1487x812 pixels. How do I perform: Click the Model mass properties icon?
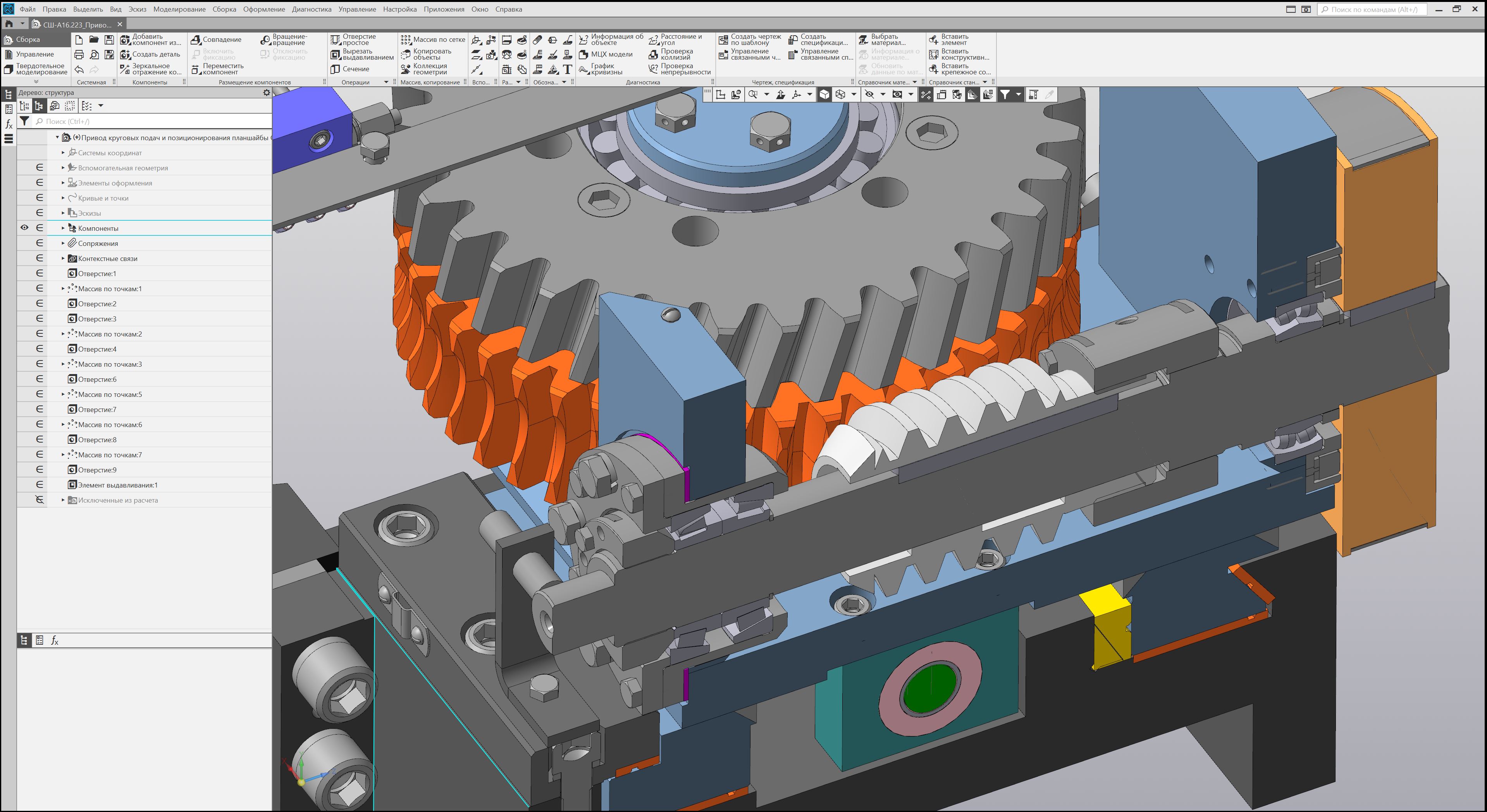583,54
